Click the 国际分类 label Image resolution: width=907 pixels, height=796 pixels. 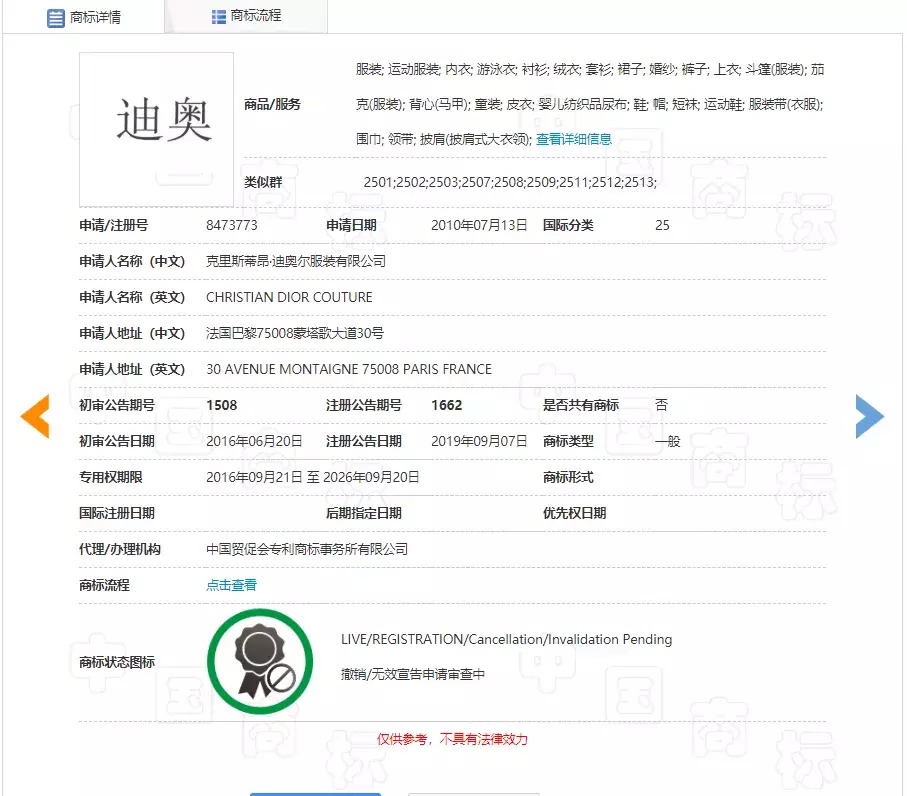568,225
